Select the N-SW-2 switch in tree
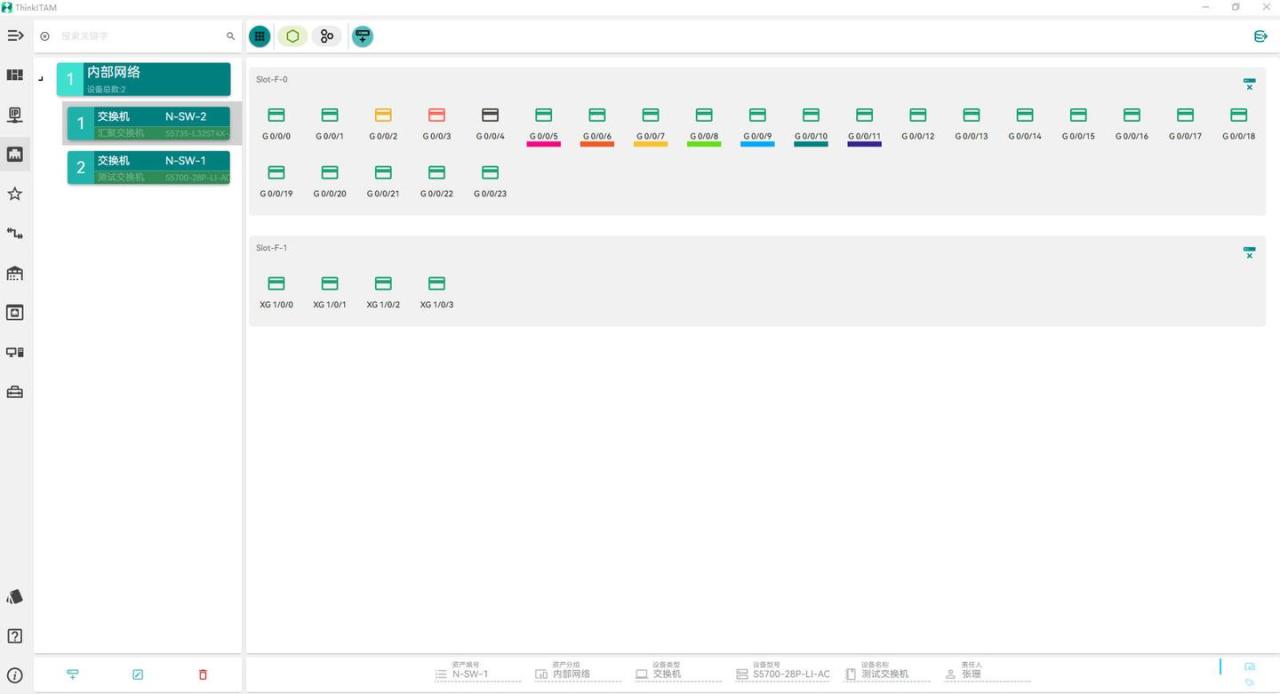Viewport: 1280px width, 694px height. (149, 123)
